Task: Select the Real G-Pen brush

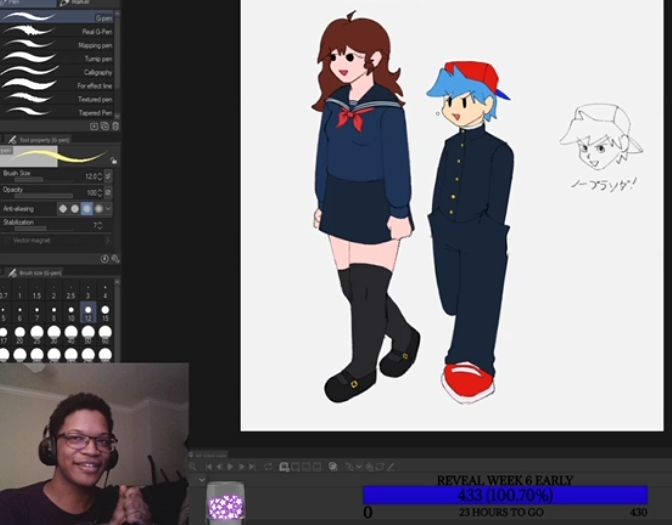Action: (x=57, y=31)
